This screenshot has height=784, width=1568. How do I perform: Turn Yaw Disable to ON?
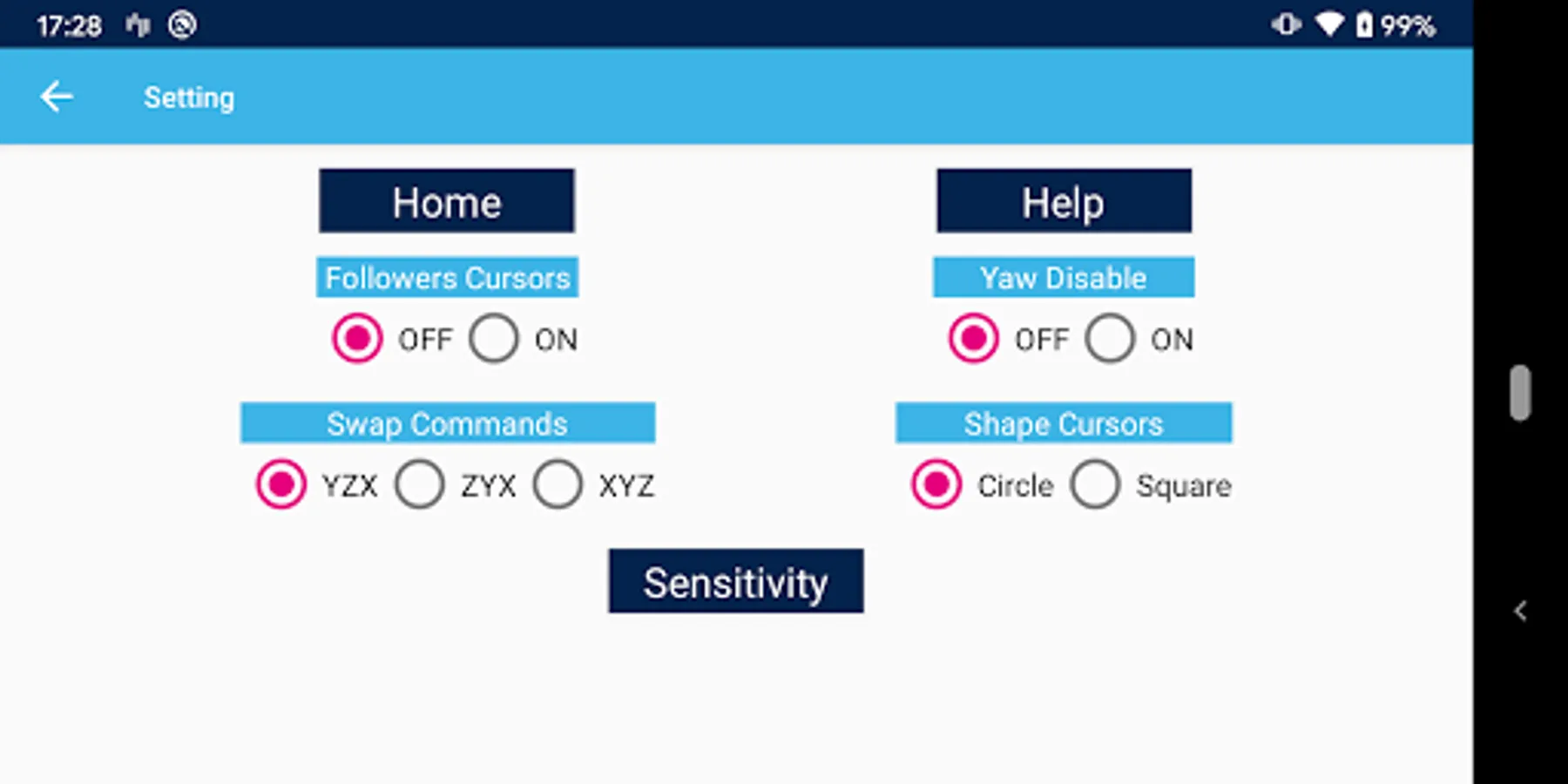(1110, 339)
